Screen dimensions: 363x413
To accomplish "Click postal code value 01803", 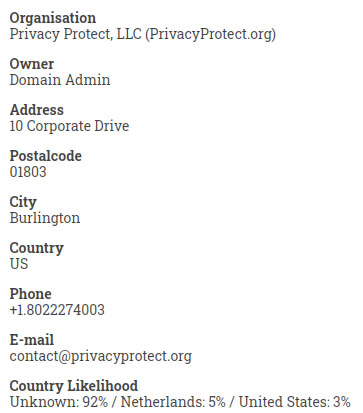I will tap(28, 172).
